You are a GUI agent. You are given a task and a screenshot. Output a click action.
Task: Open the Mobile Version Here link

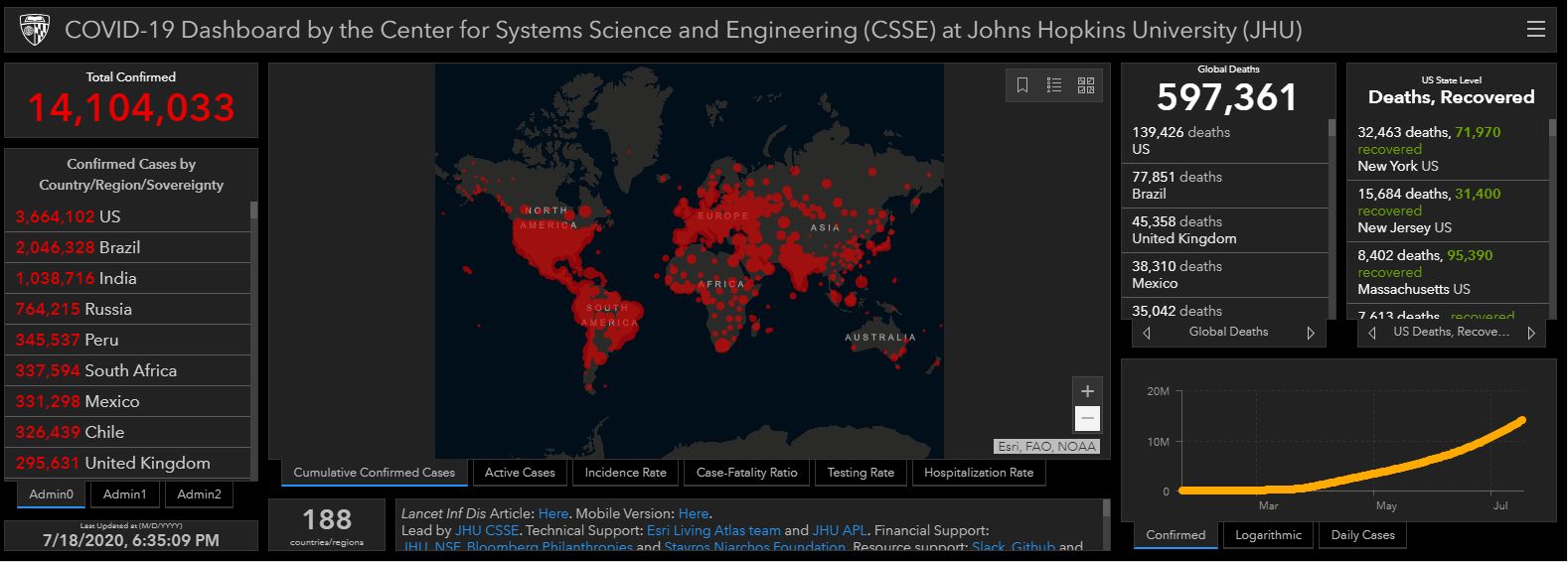[694, 513]
